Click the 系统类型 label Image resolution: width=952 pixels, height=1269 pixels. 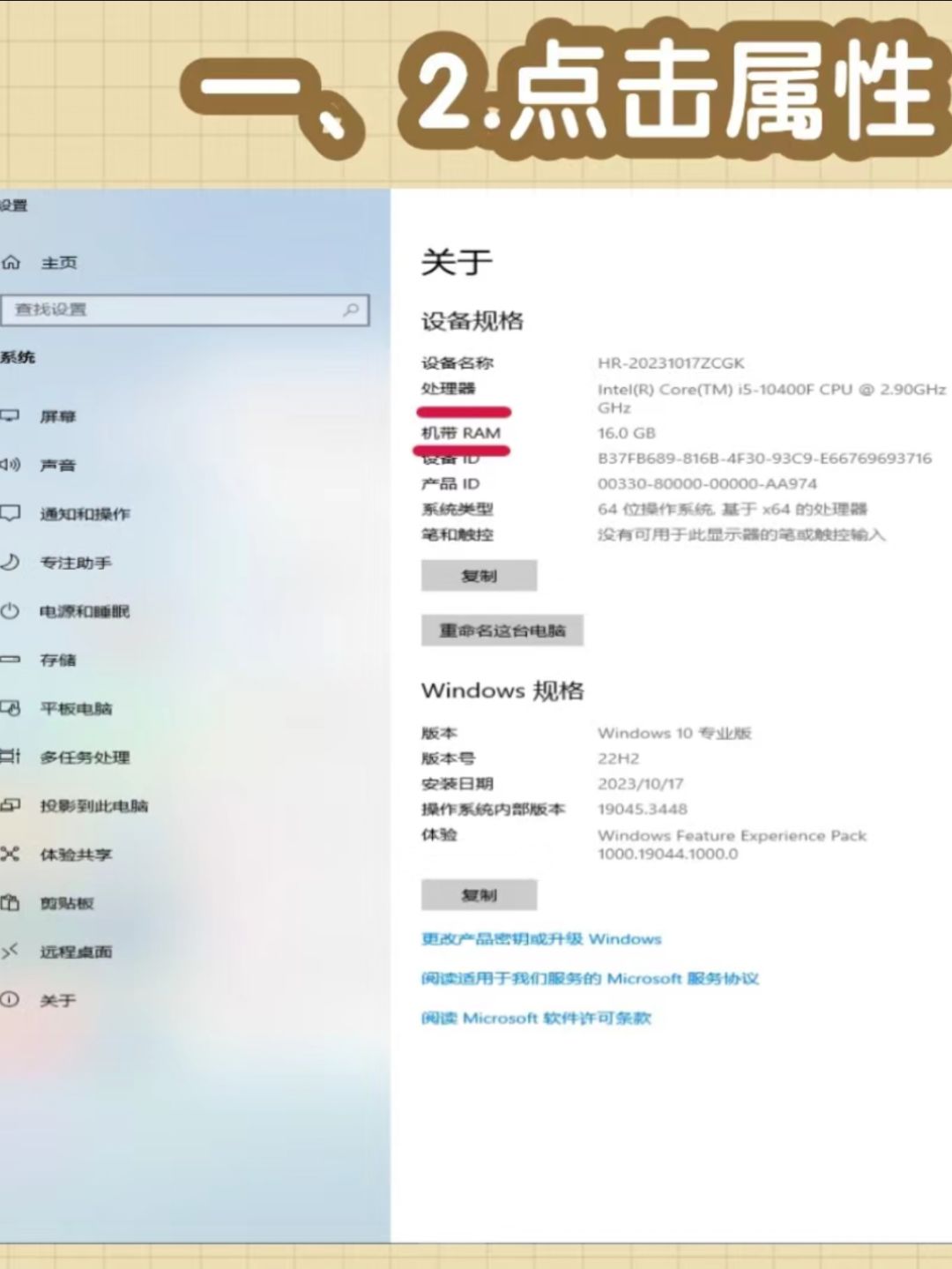coord(457,509)
